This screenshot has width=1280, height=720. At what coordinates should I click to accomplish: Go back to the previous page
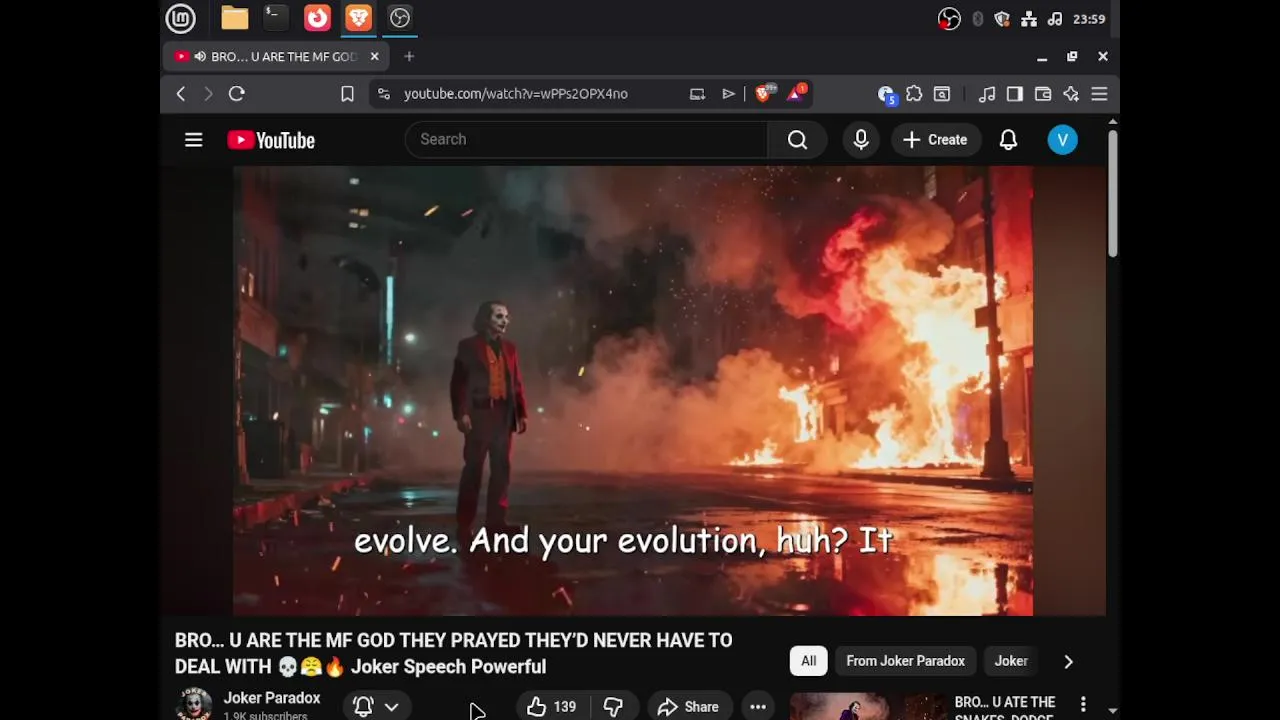(x=181, y=94)
